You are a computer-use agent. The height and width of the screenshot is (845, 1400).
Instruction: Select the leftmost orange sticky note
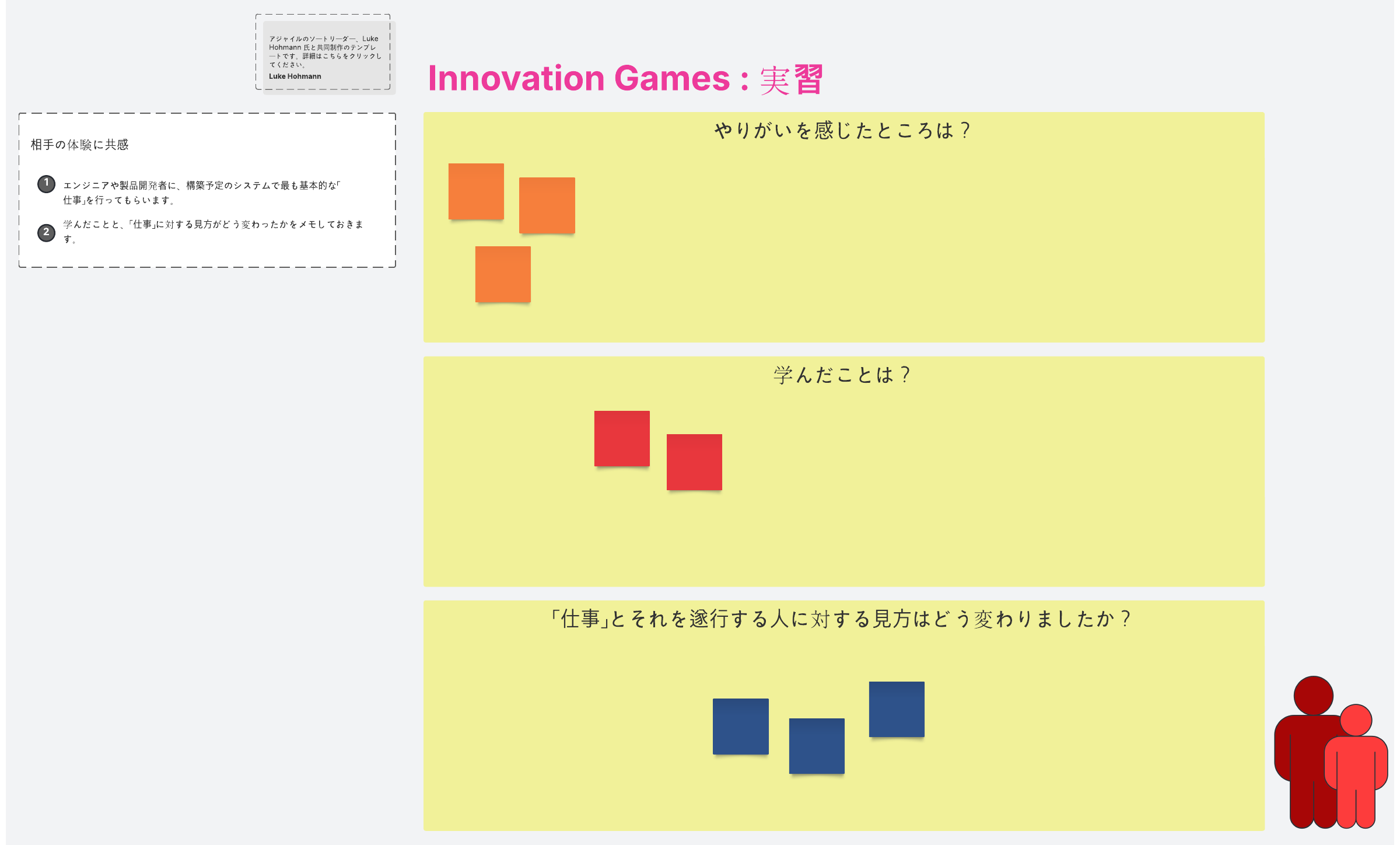point(476,191)
